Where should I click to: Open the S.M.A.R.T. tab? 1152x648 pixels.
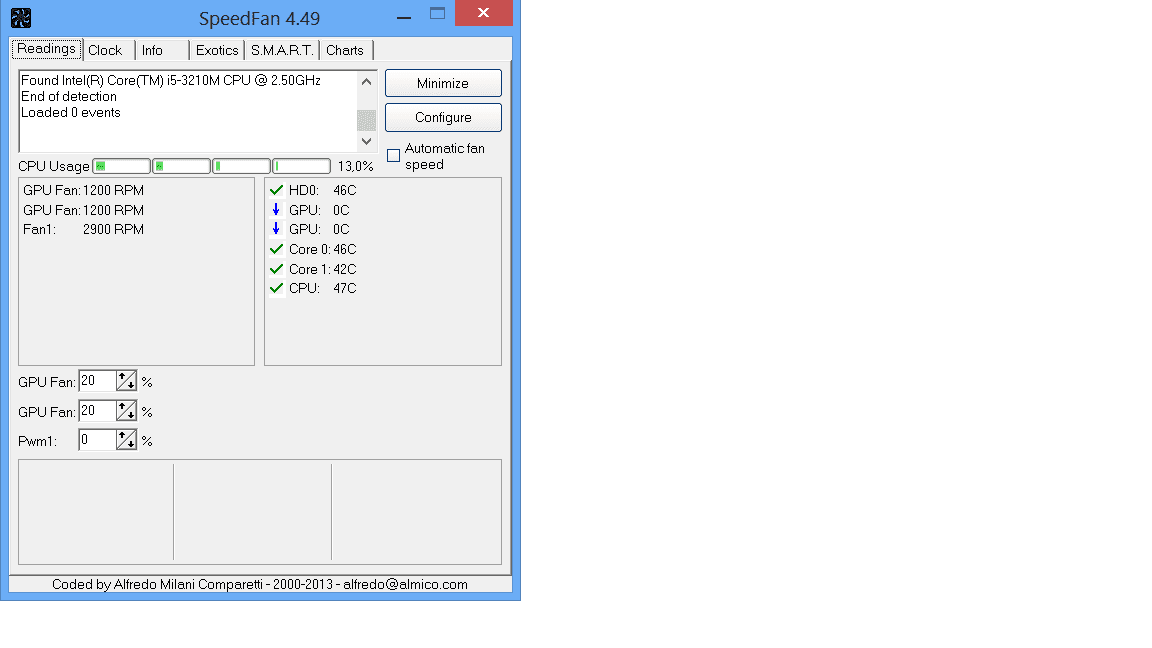point(282,50)
